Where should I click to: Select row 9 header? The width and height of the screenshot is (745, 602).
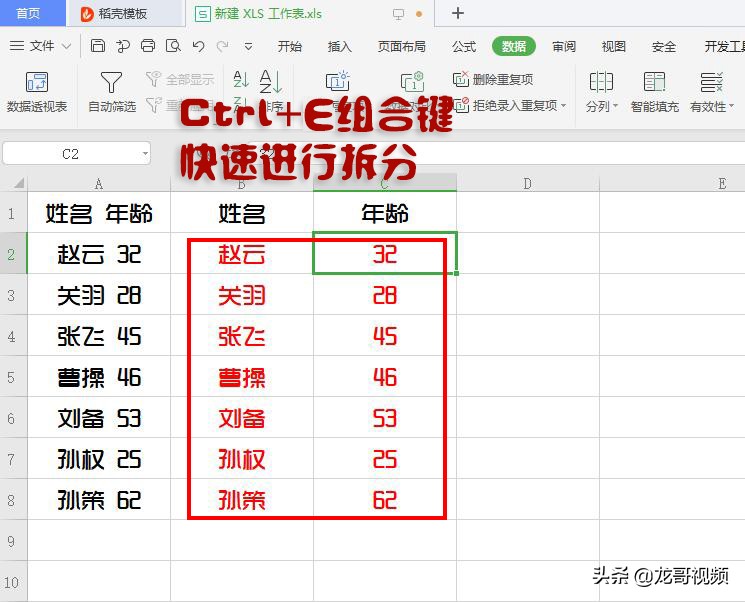click(13, 540)
